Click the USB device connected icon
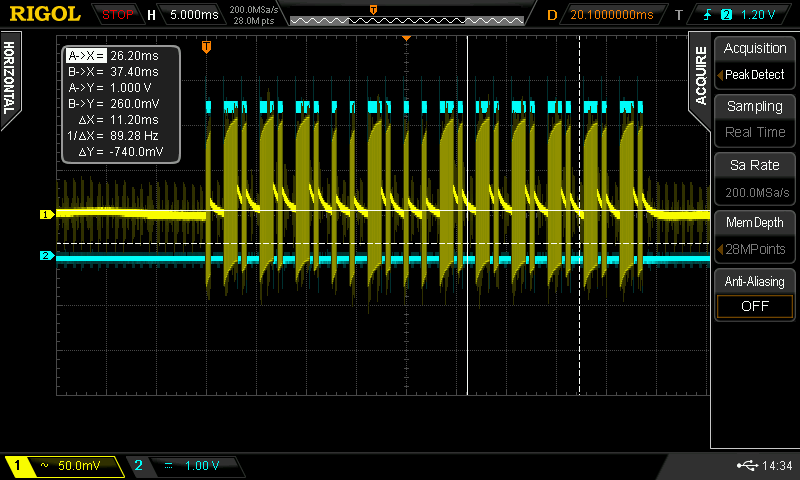The height and width of the screenshot is (480, 800). [746, 465]
